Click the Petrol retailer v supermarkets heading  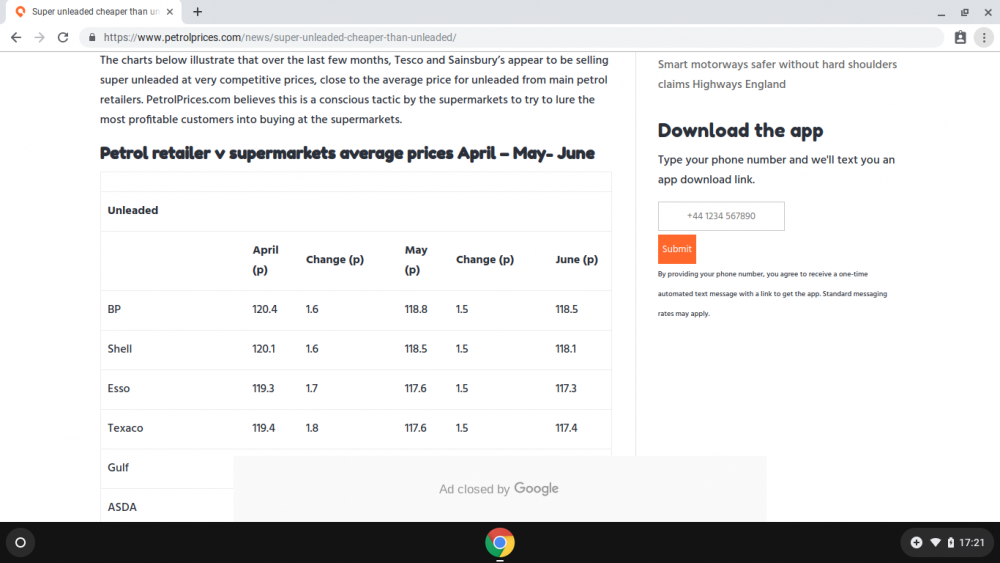click(x=347, y=153)
